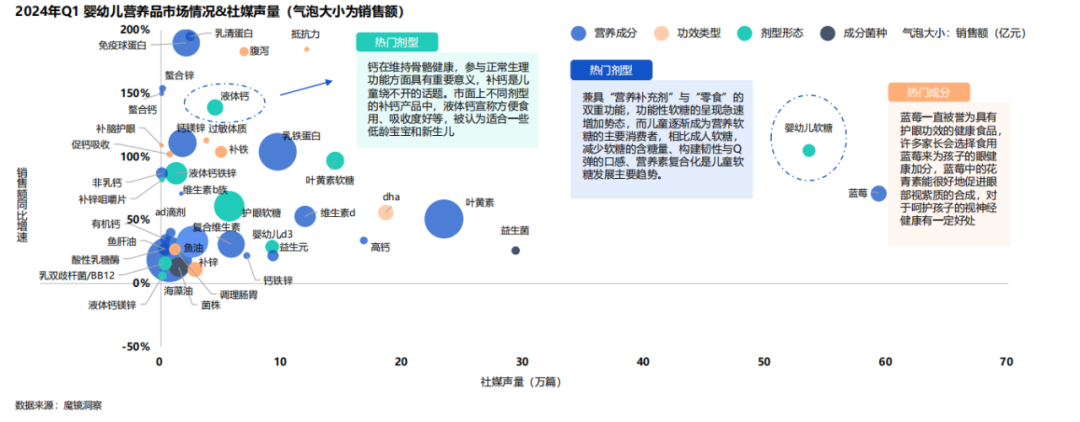
Task: Click the dark 益生菌 bubble
Action: pyautogui.click(x=515, y=250)
